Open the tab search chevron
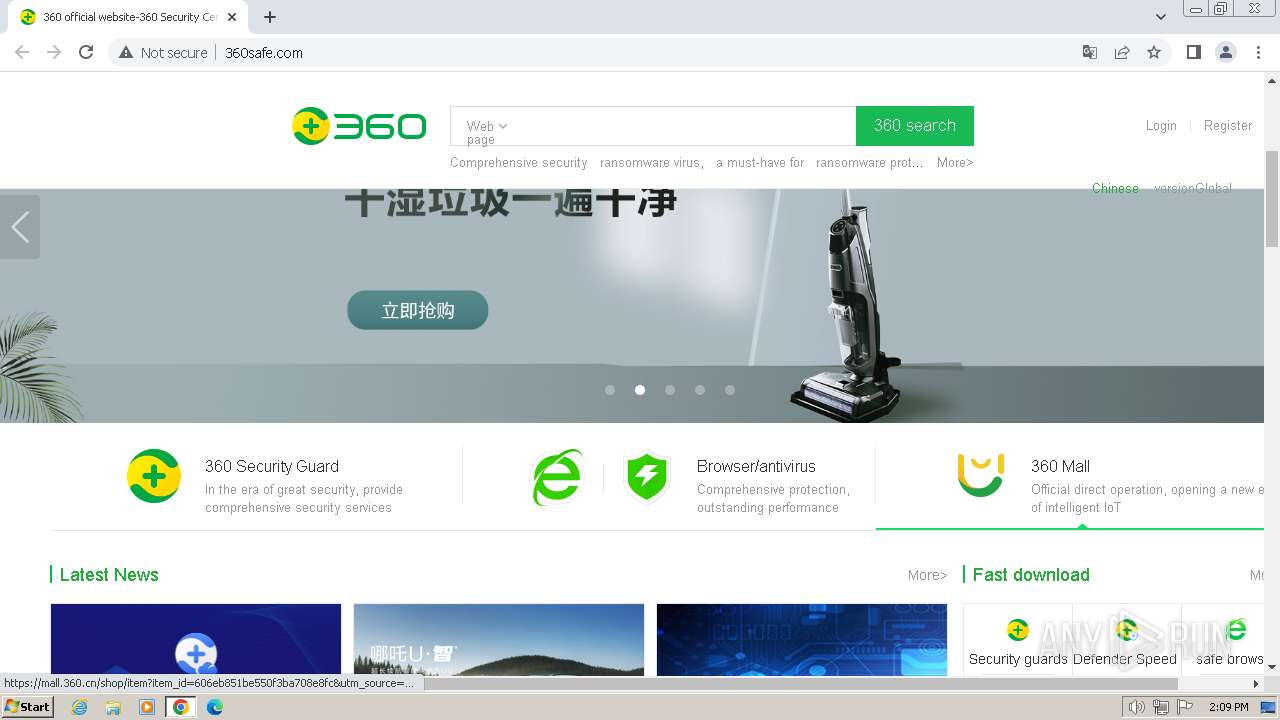This screenshot has width=1280, height=720. coord(1161,17)
